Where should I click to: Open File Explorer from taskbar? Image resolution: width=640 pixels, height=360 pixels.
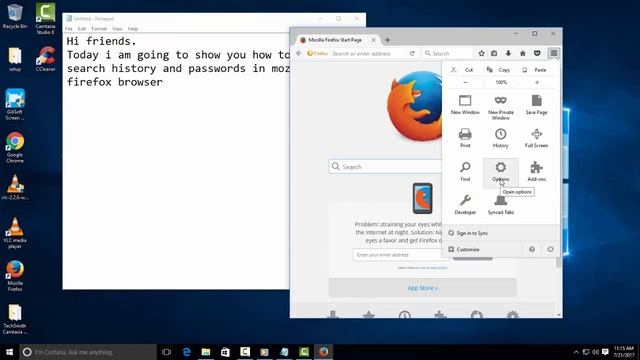tap(206, 352)
